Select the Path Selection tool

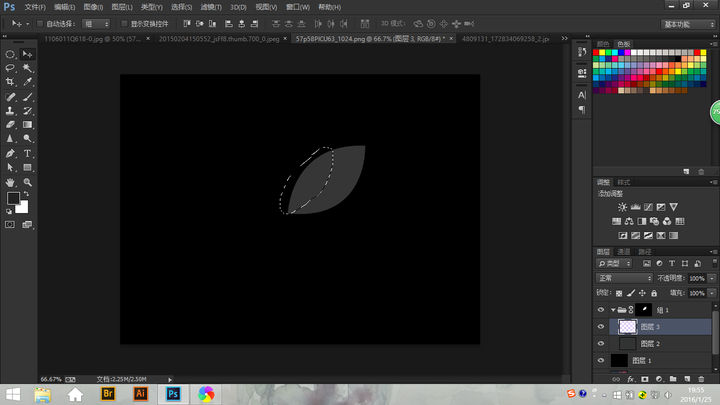10,168
